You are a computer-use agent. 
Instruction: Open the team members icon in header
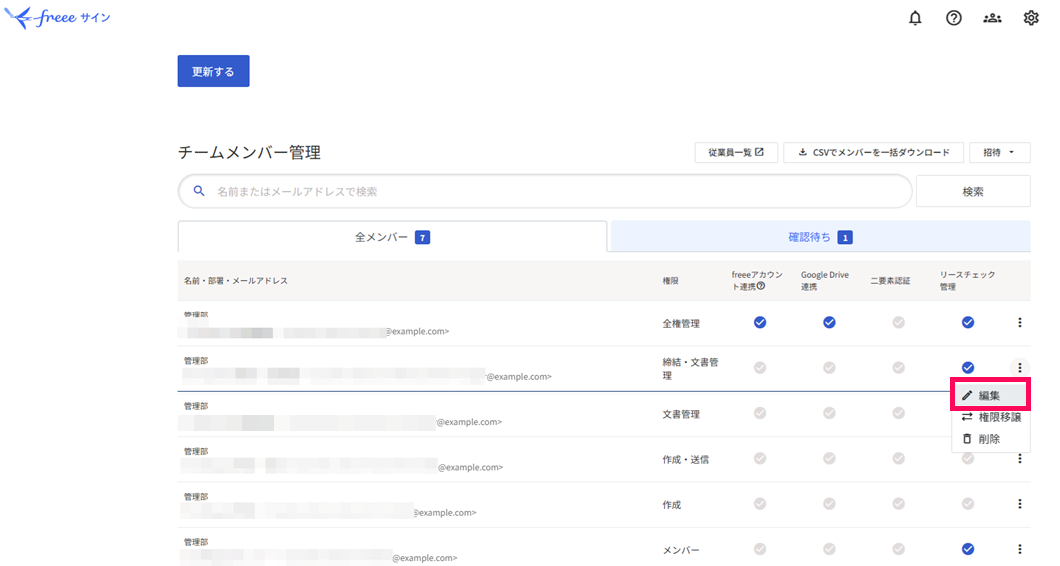pos(992,18)
